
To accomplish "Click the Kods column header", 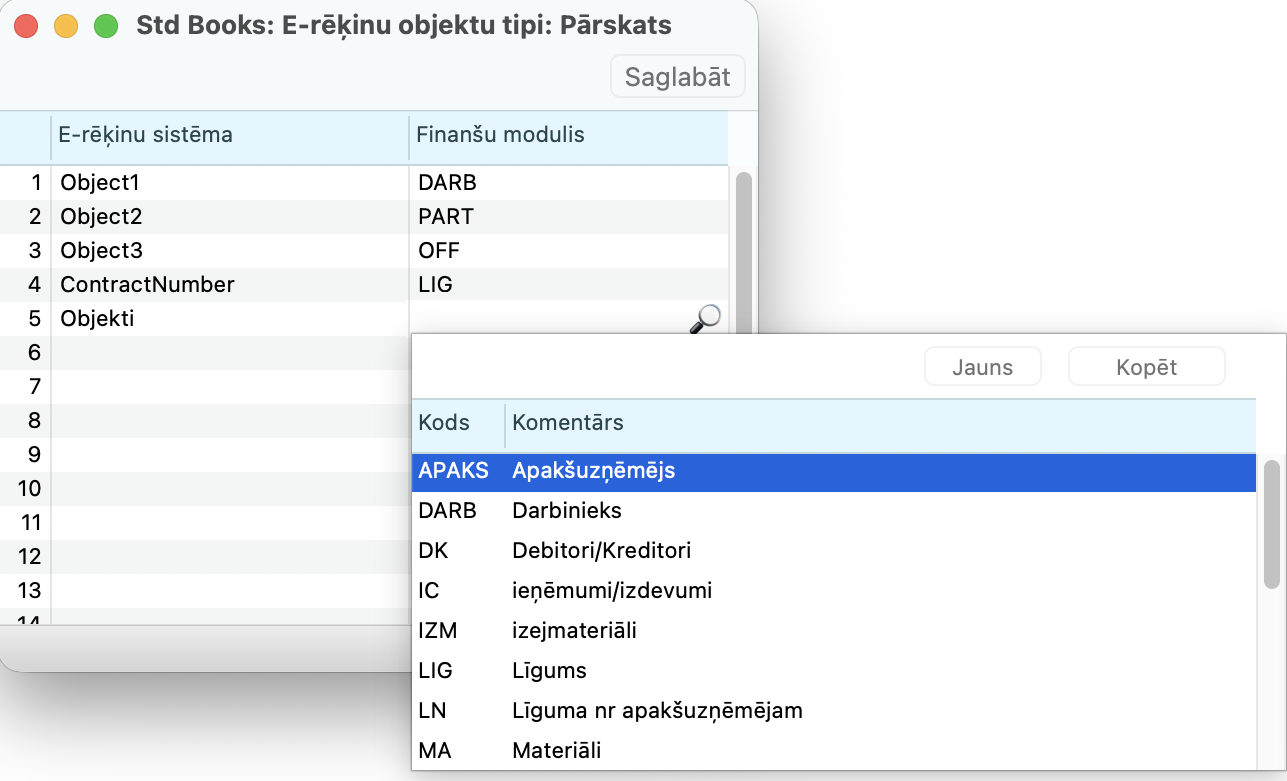I will (x=445, y=423).
